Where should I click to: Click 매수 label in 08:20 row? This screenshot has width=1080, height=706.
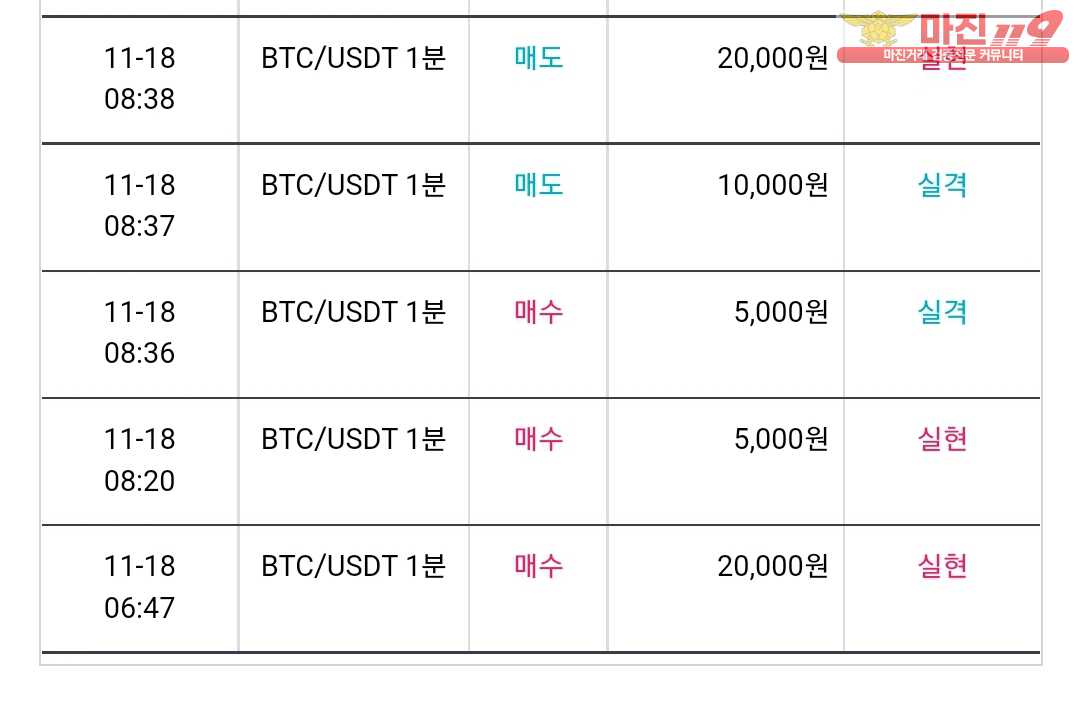(x=539, y=439)
